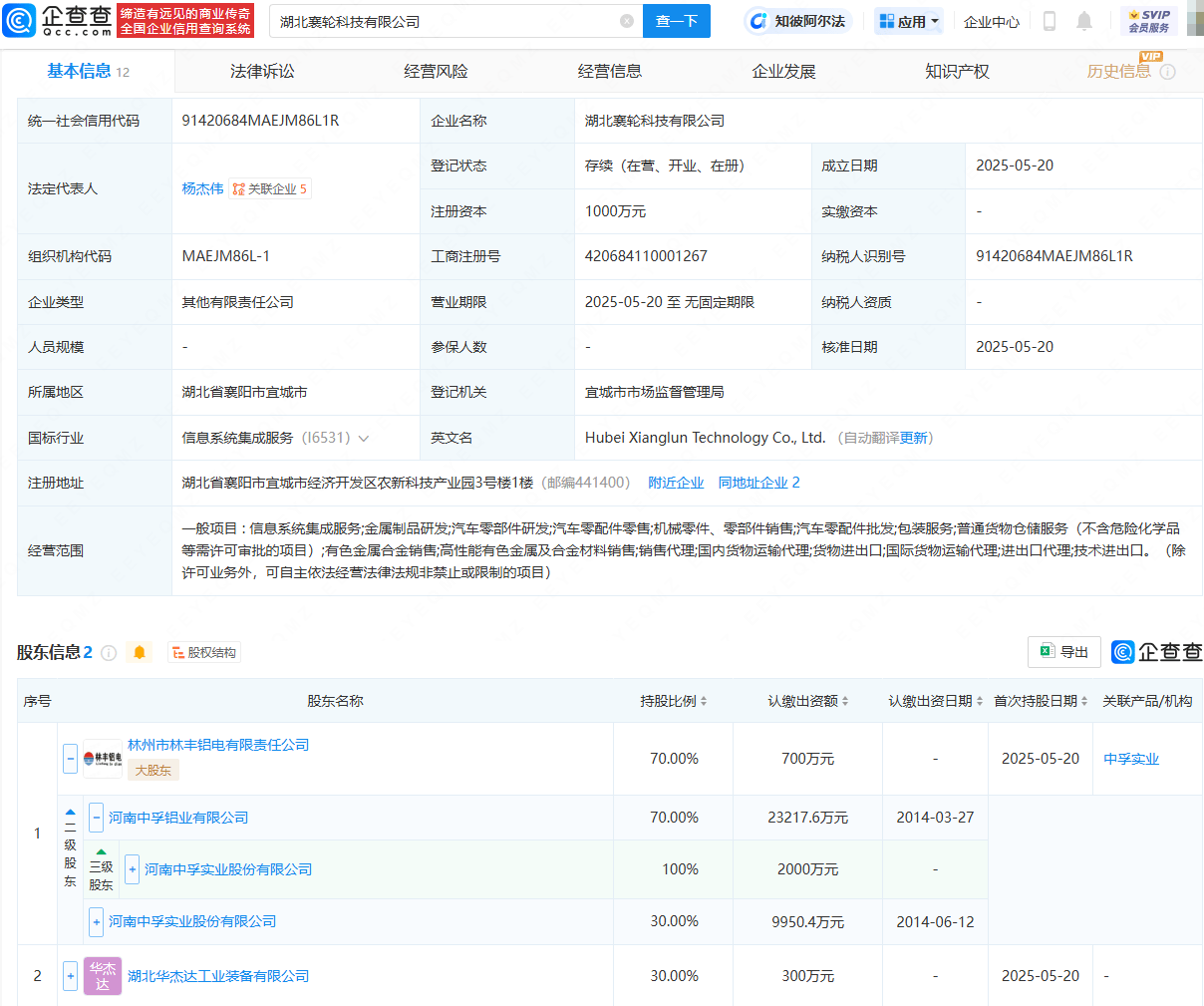Open 企业中心 link
The image size is (1204, 1006).
[x=992, y=21]
